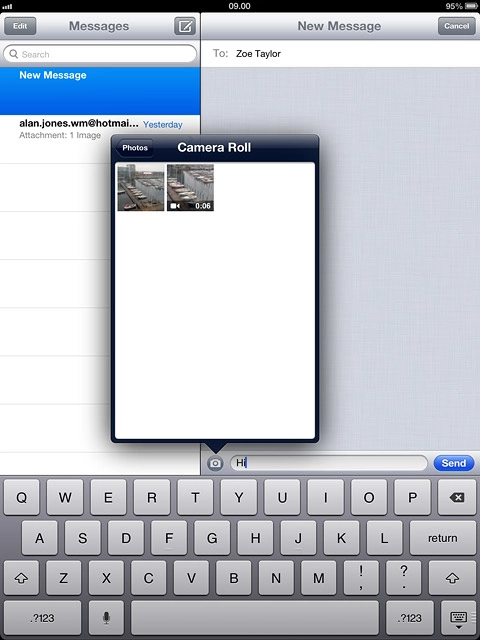This screenshot has width=480, height=640.
Task: Tap the T key
Action: click(x=195, y=497)
